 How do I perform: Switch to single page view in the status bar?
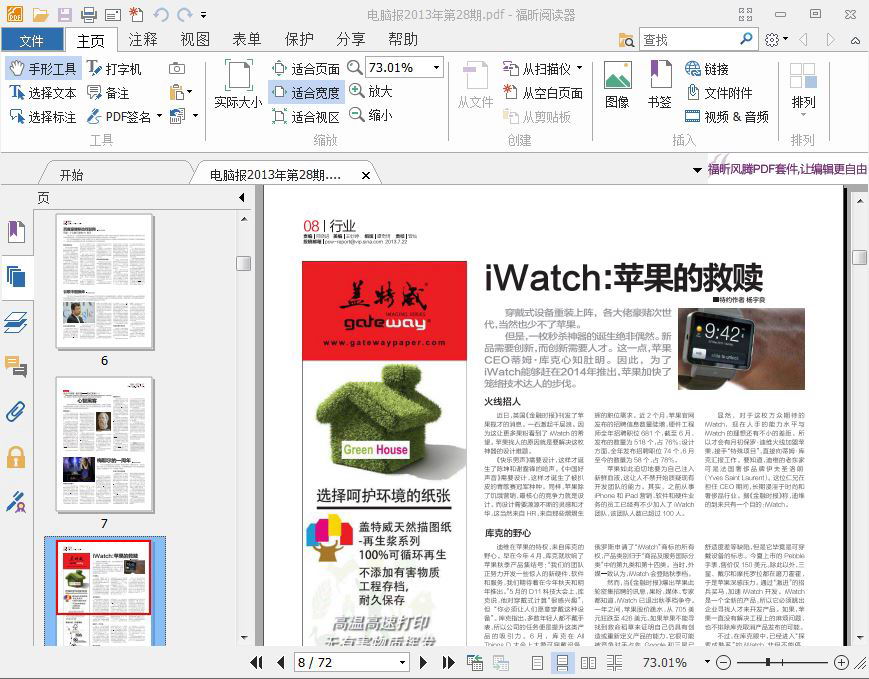coord(537,662)
